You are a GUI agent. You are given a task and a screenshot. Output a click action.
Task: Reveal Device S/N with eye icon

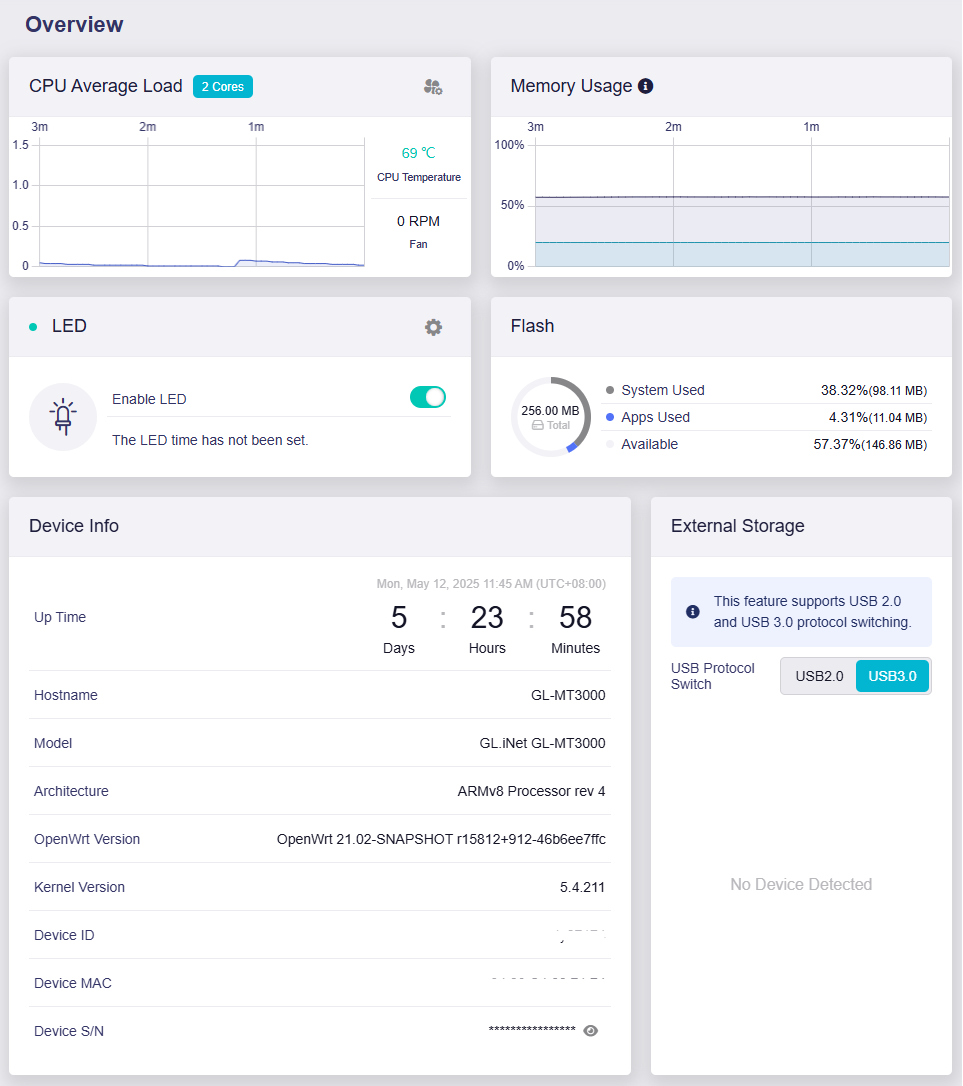(x=590, y=1031)
